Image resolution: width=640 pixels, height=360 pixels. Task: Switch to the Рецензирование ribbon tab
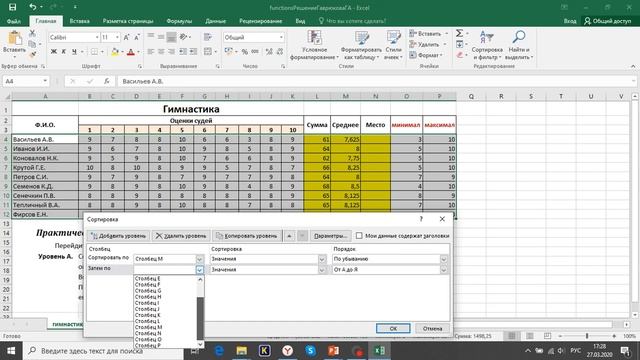tap(260, 21)
